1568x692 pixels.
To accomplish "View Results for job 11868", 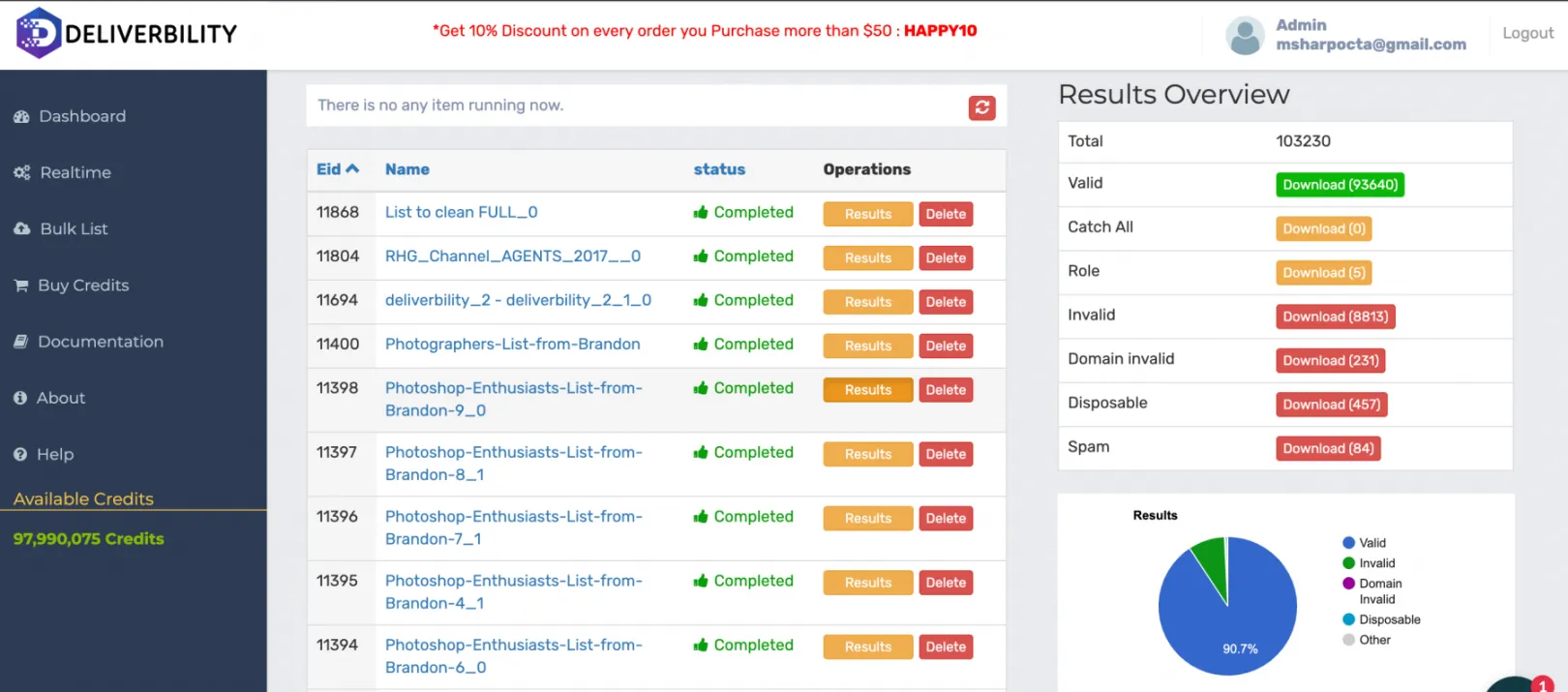I will click(868, 214).
